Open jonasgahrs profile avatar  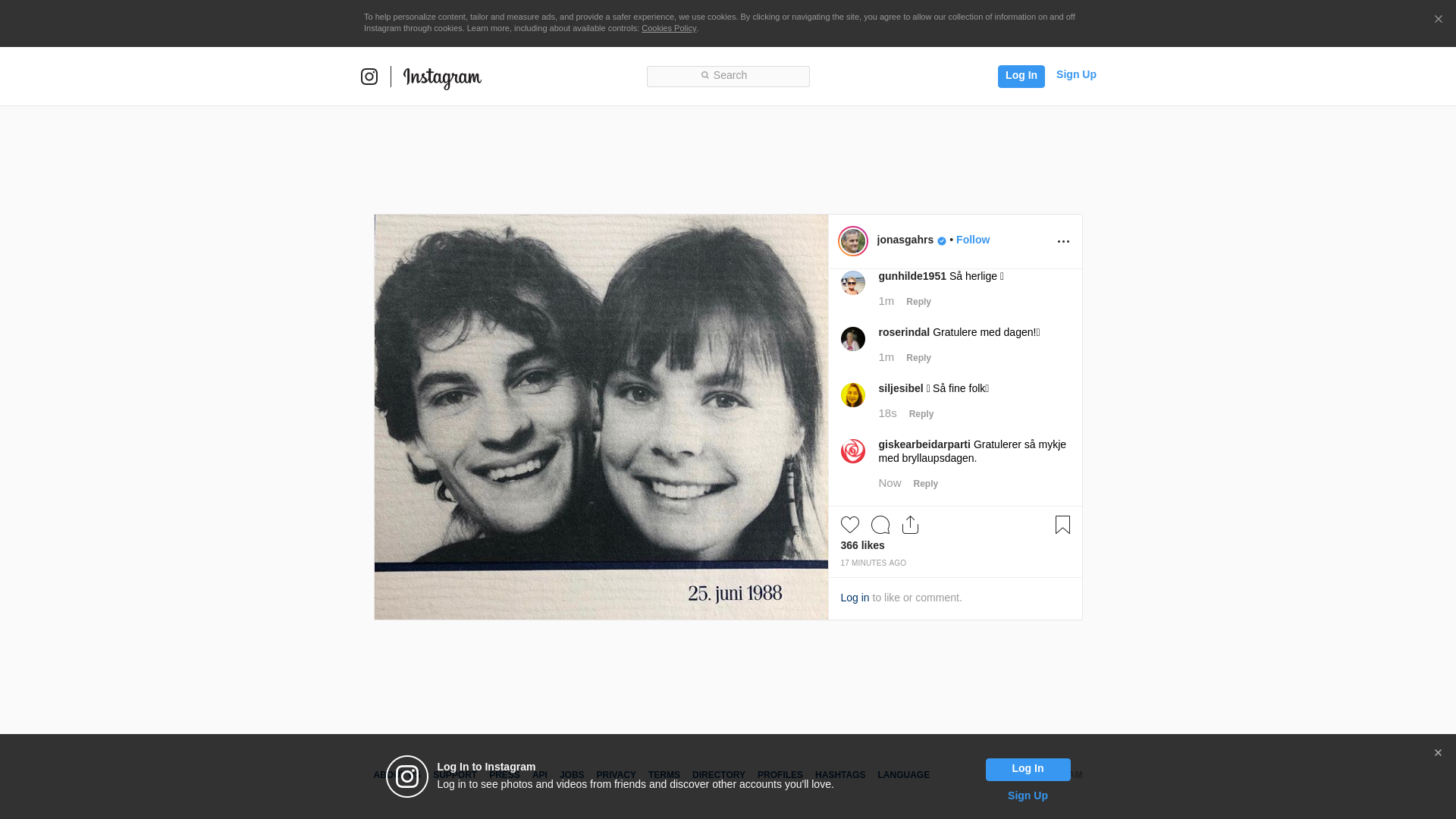point(852,241)
